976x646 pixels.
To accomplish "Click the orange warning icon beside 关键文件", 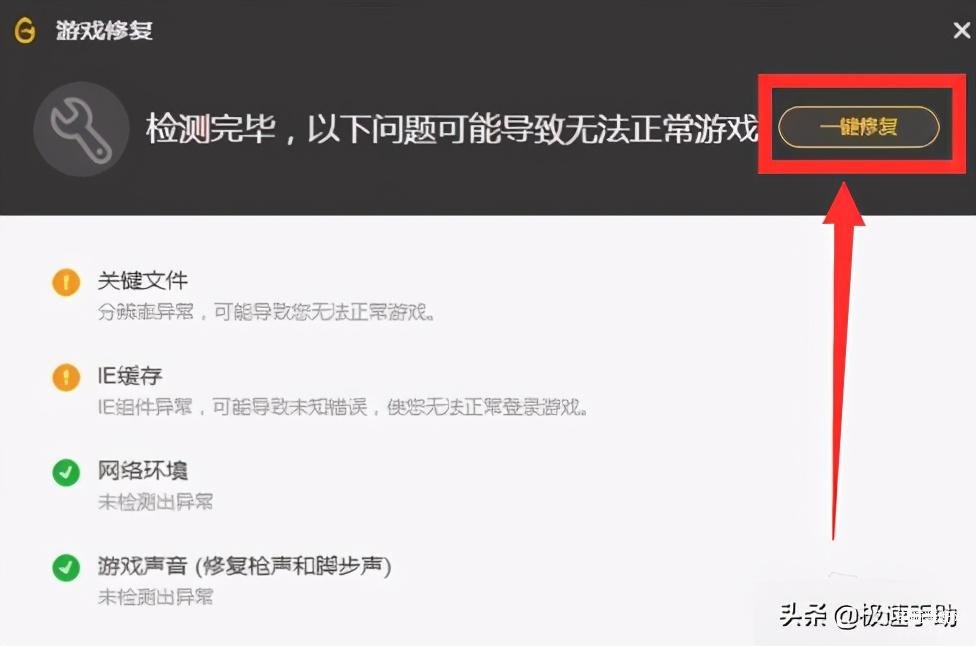I will coord(66,282).
